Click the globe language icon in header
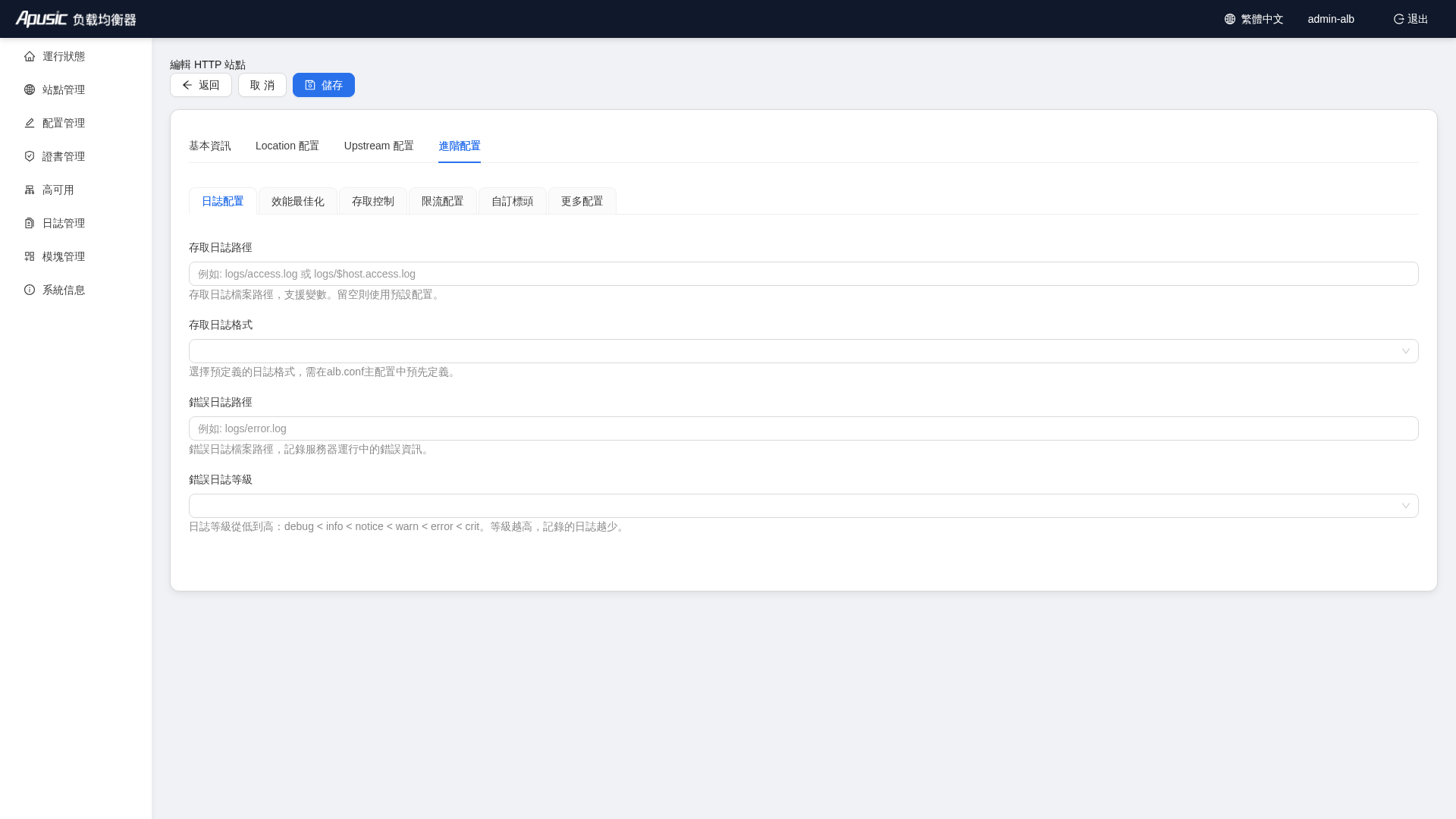Image resolution: width=1456 pixels, height=819 pixels. [x=1230, y=19]
